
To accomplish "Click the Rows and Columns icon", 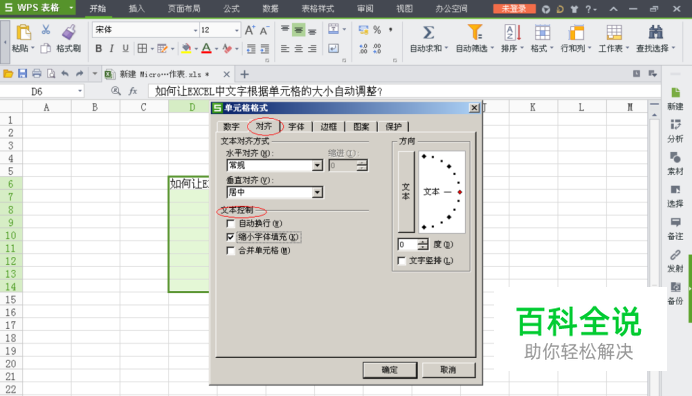I will point(576,33).
